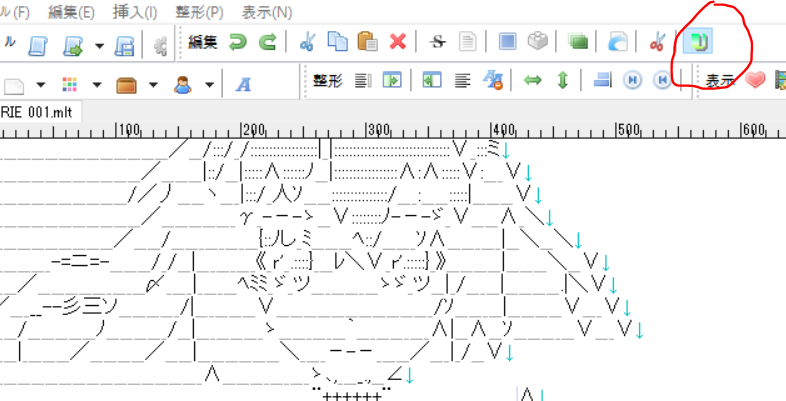786x401 pixels.
Task: Click the red heart icon
Action: (x=756, y=80)
